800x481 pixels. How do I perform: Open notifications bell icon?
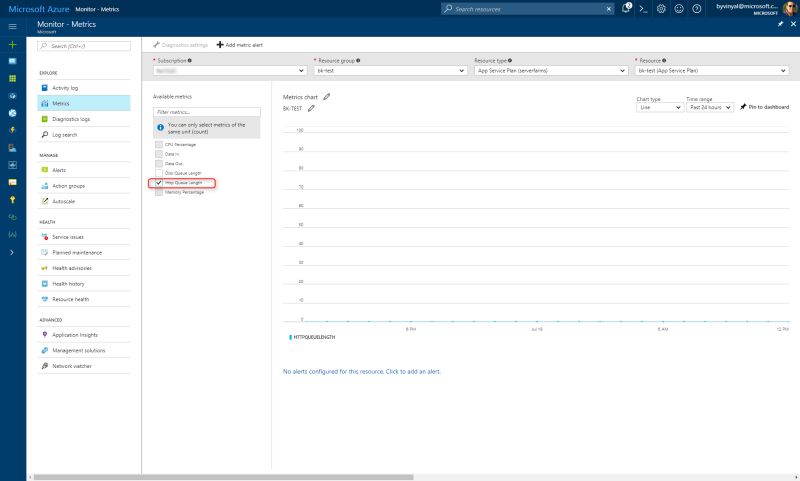click(x=626, y=8)
